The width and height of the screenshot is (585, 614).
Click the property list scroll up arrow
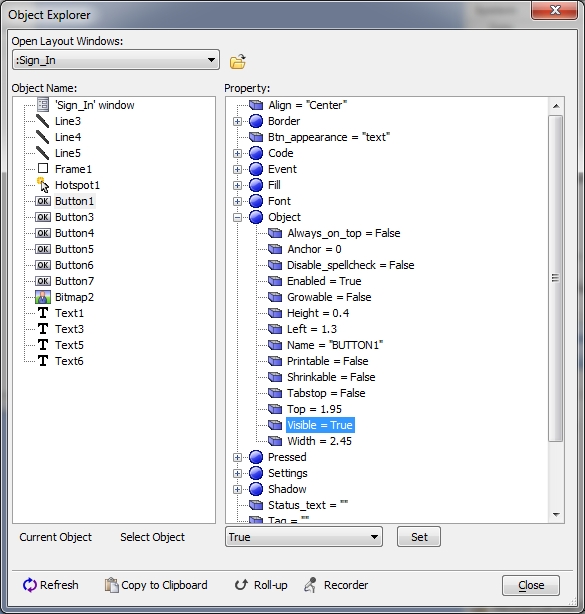coord(556,106)
